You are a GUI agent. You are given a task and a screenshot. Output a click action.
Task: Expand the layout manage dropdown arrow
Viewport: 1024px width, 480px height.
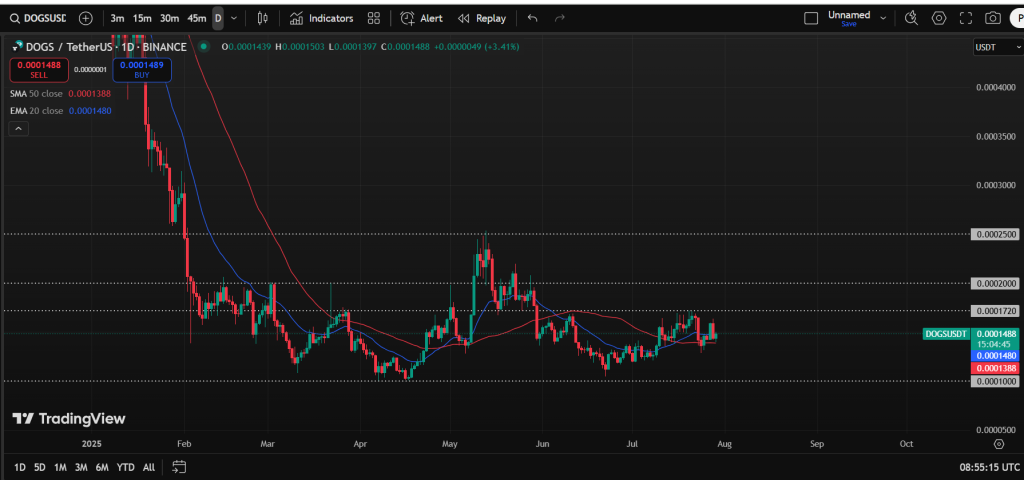(882, 18)
